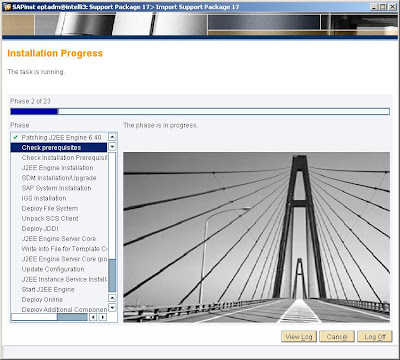
Task: Click the green checkmark beside Patching J2EE Engine
Action: (15, 137)
